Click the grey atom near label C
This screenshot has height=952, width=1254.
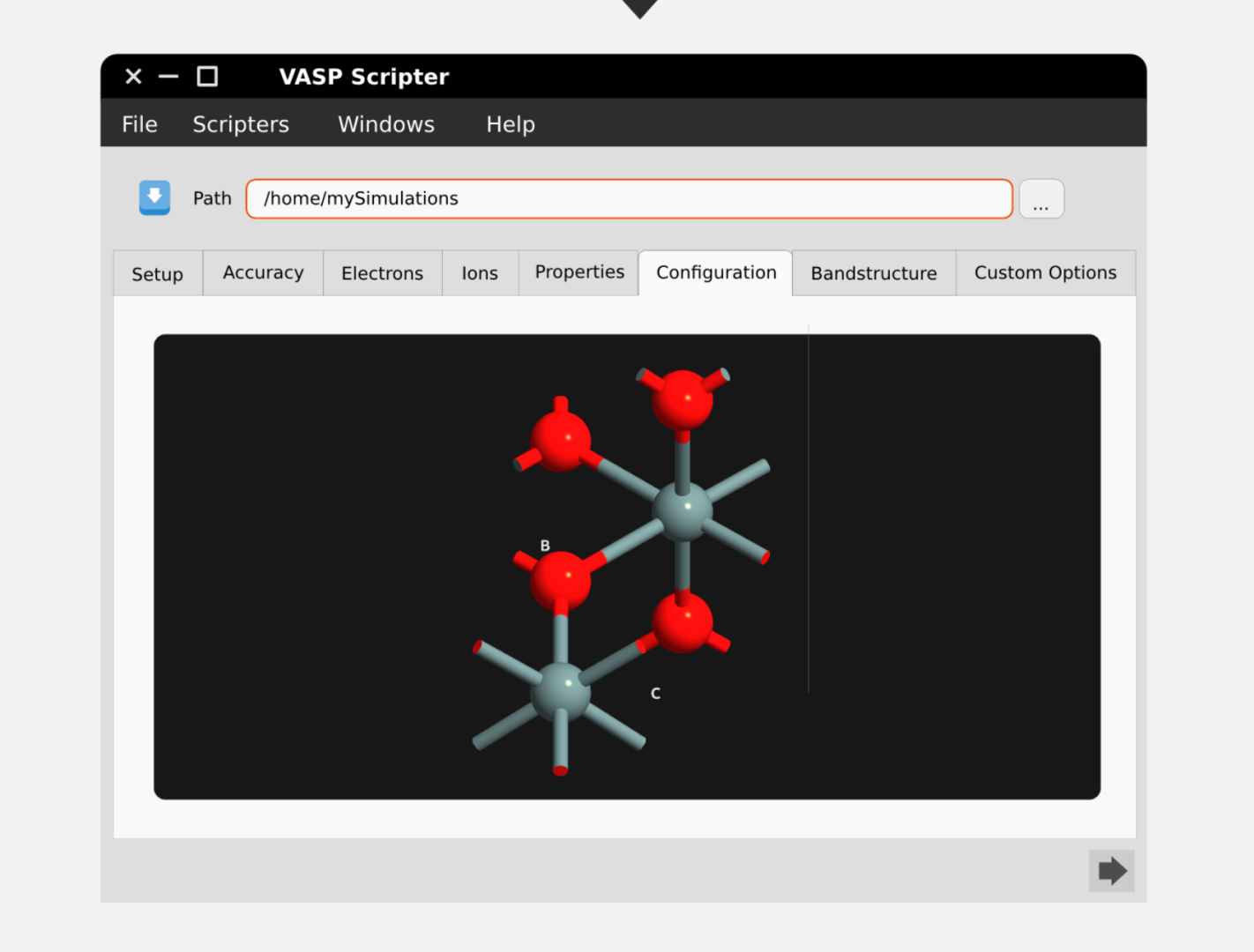point(561,692)
